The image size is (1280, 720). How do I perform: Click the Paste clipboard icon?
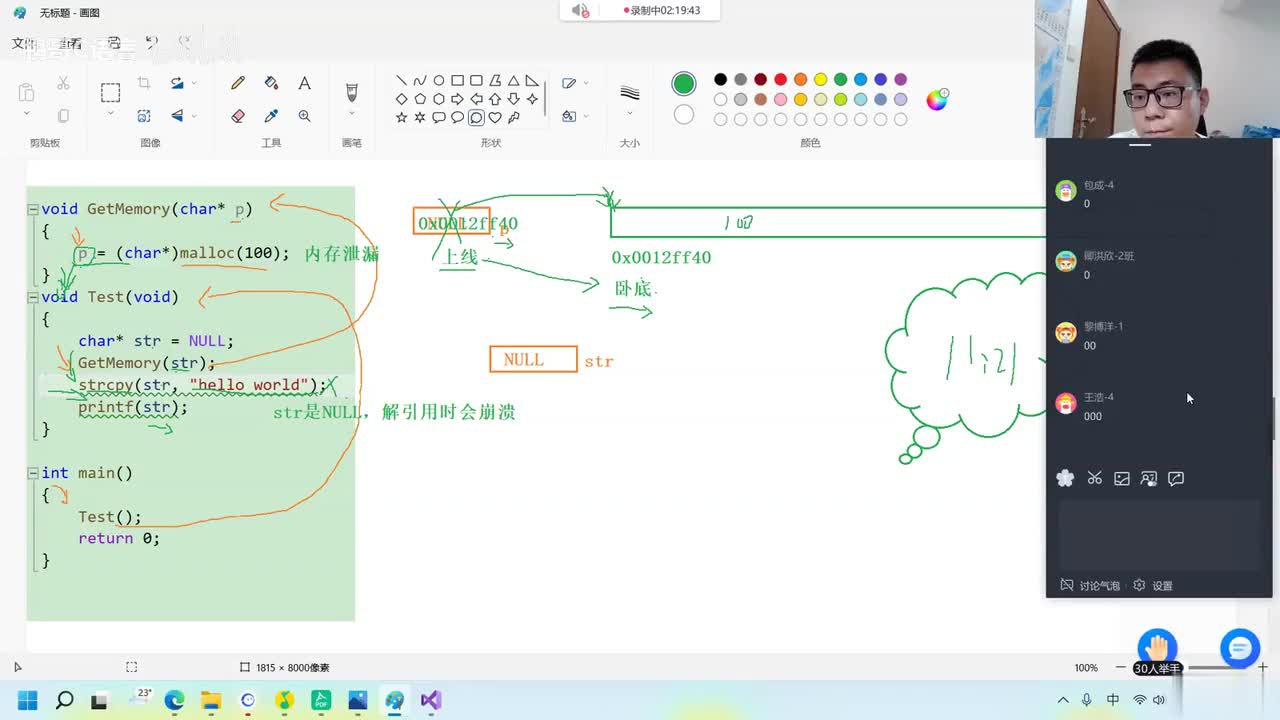click(x=27, y=93)
